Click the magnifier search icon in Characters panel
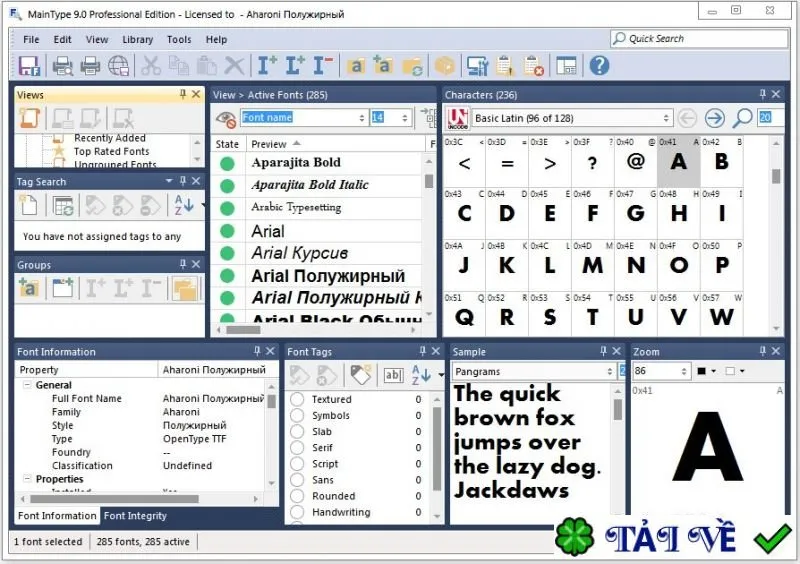The width and height of the screenshot is (800, 564). [x=742, y=118]
